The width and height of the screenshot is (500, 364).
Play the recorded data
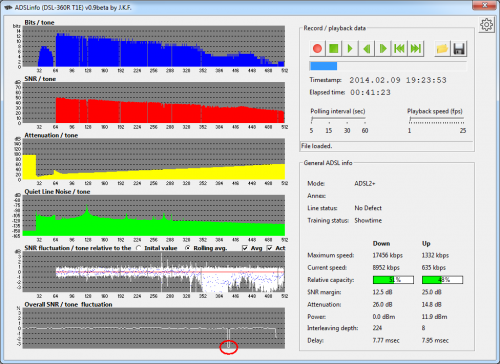[350, 49]
